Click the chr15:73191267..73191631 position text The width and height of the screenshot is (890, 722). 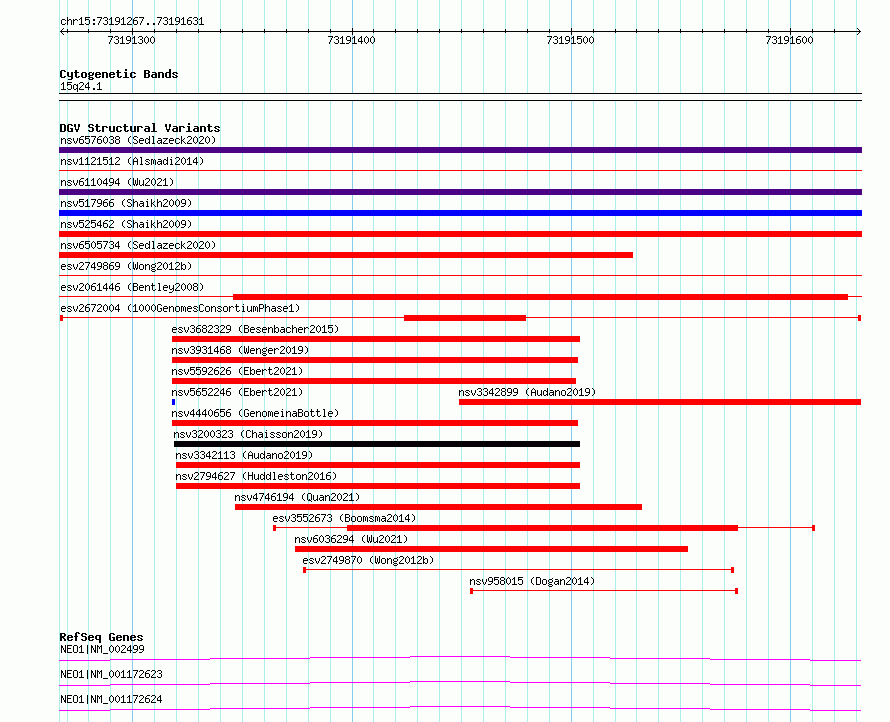click(132, 22)
